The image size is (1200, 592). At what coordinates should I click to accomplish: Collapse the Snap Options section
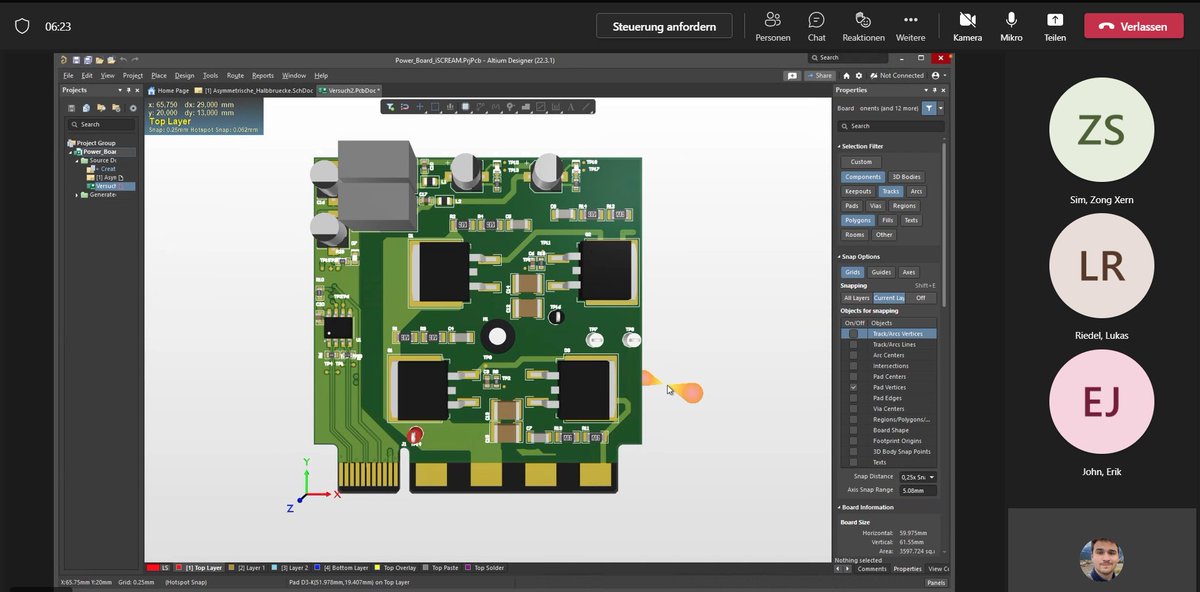[842, 256]
